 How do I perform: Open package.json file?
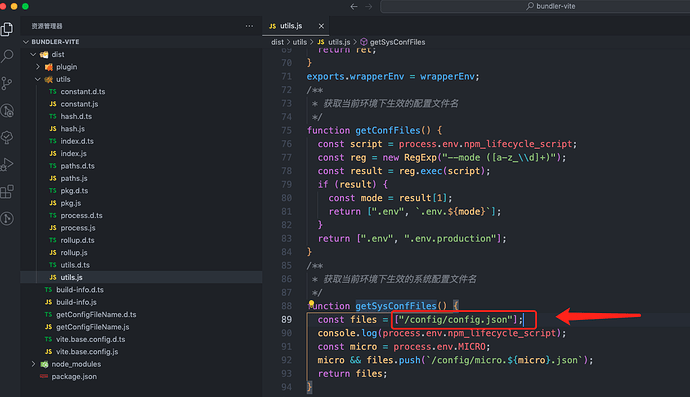pyautogui.click(x=74, y=376)
